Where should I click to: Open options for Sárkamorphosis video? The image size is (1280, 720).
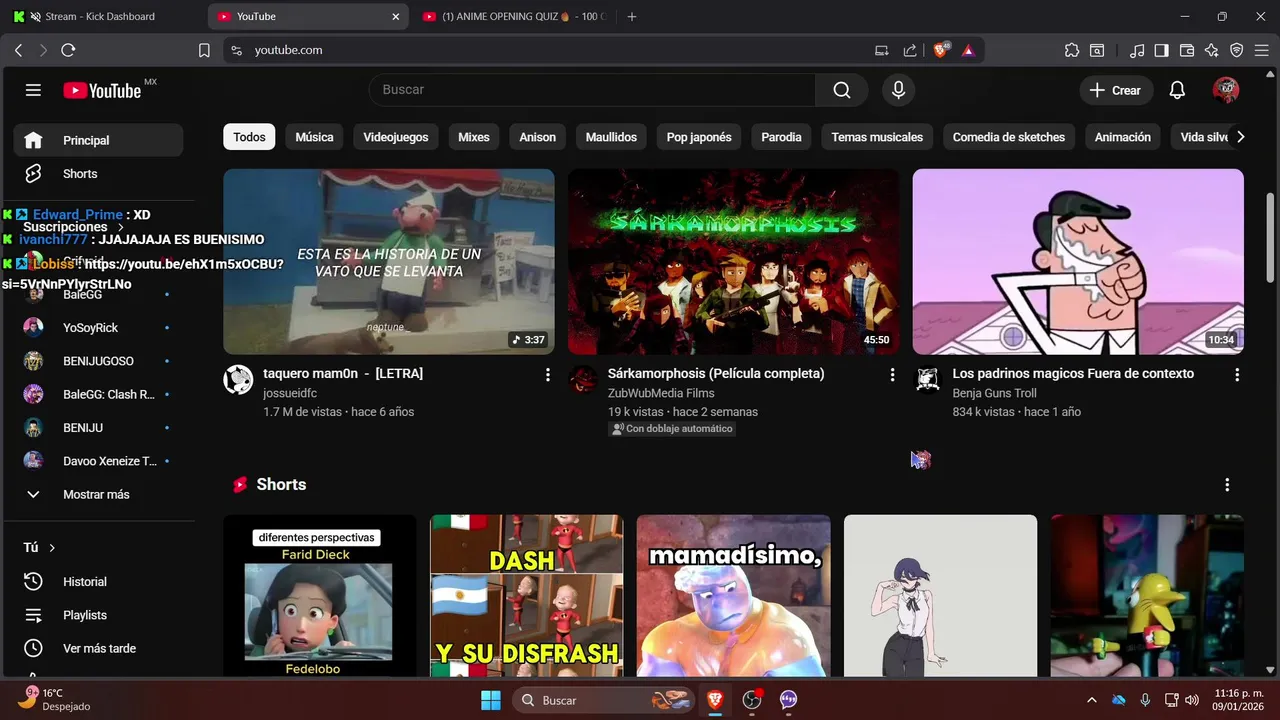[892, 374]
